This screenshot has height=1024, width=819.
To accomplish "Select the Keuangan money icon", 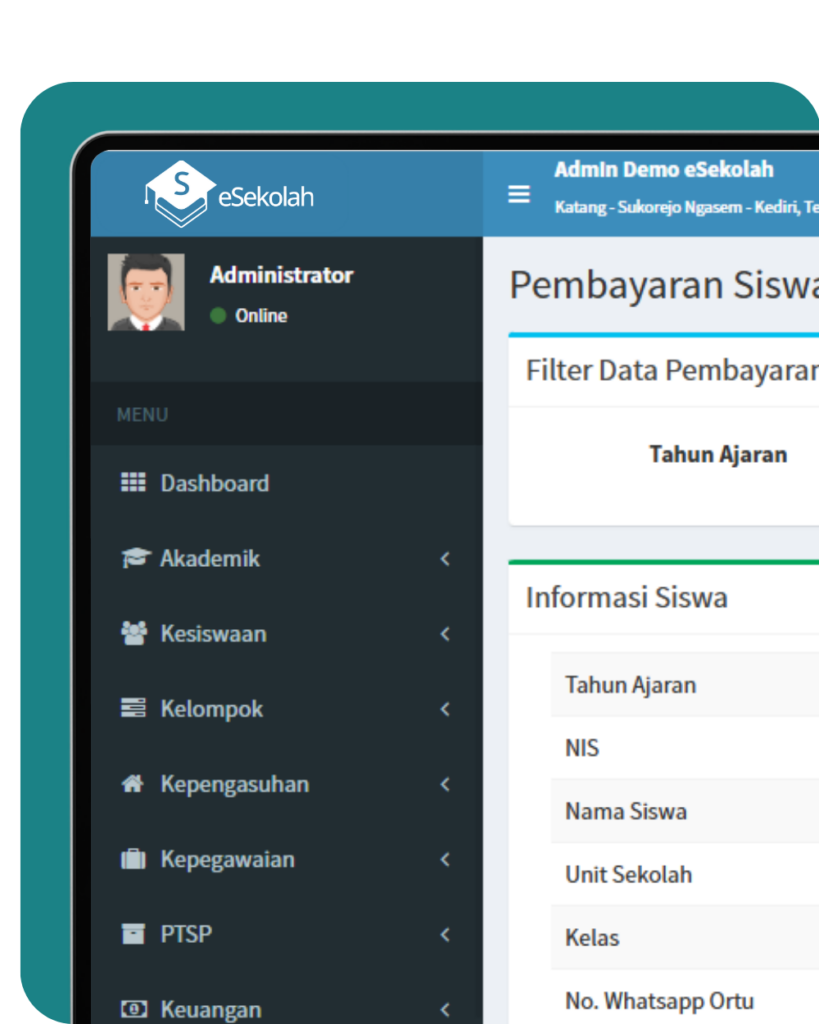I will coord(136,1008).
